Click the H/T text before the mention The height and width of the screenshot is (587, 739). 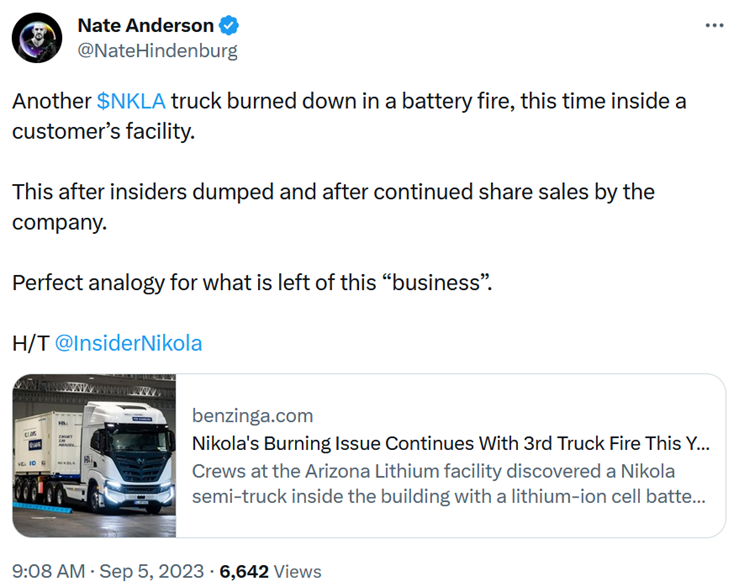(x=31, y=343)
